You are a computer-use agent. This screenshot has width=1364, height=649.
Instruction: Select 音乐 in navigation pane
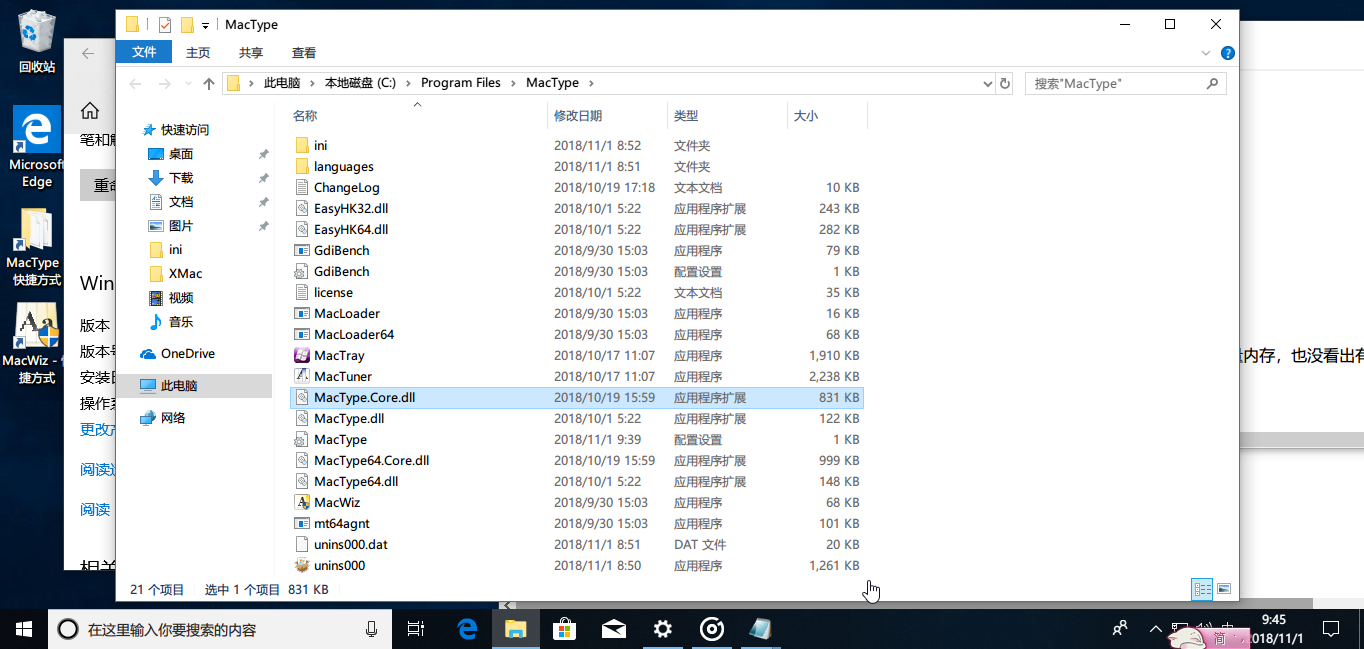click(x=181, y=322)
